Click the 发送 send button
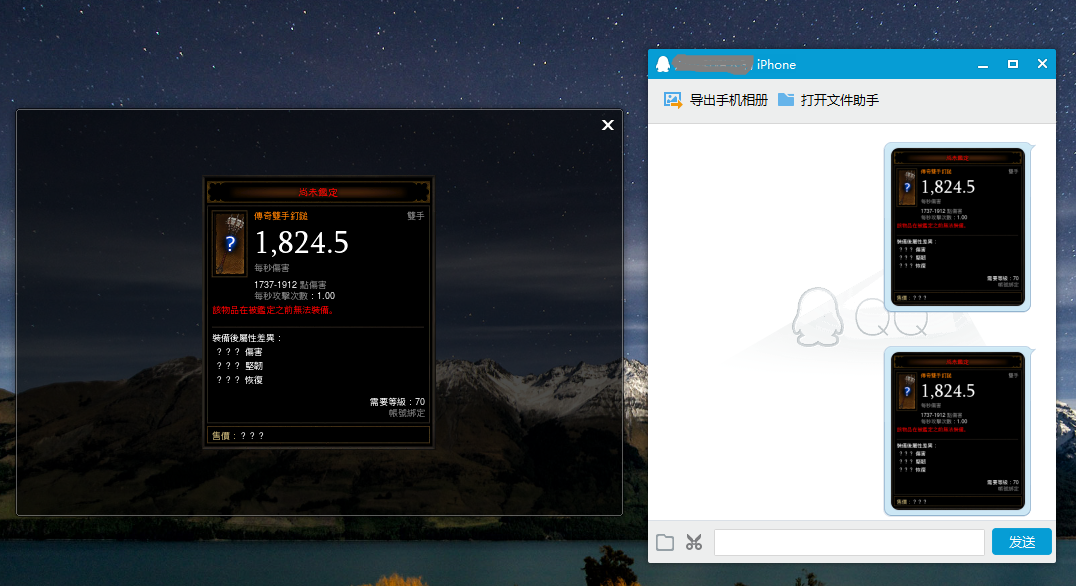Screen dimensions: 1076x586 pyautogui.click(x=1022, y=542)
